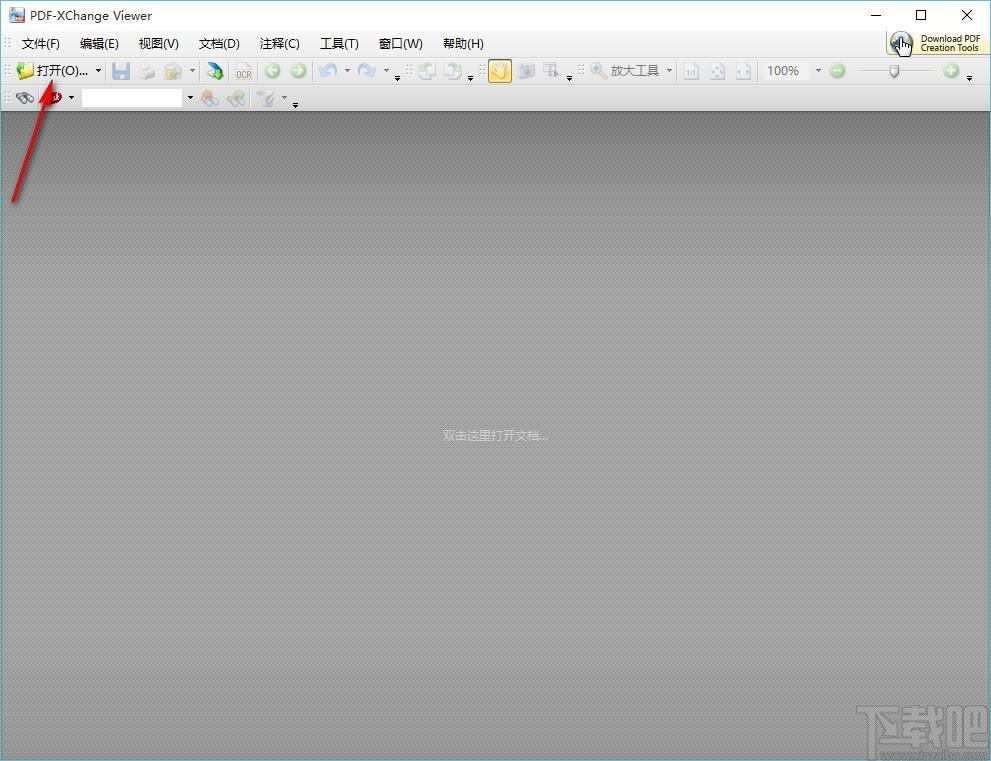
Task: Run the OCR pages icon
Action: 243,71
